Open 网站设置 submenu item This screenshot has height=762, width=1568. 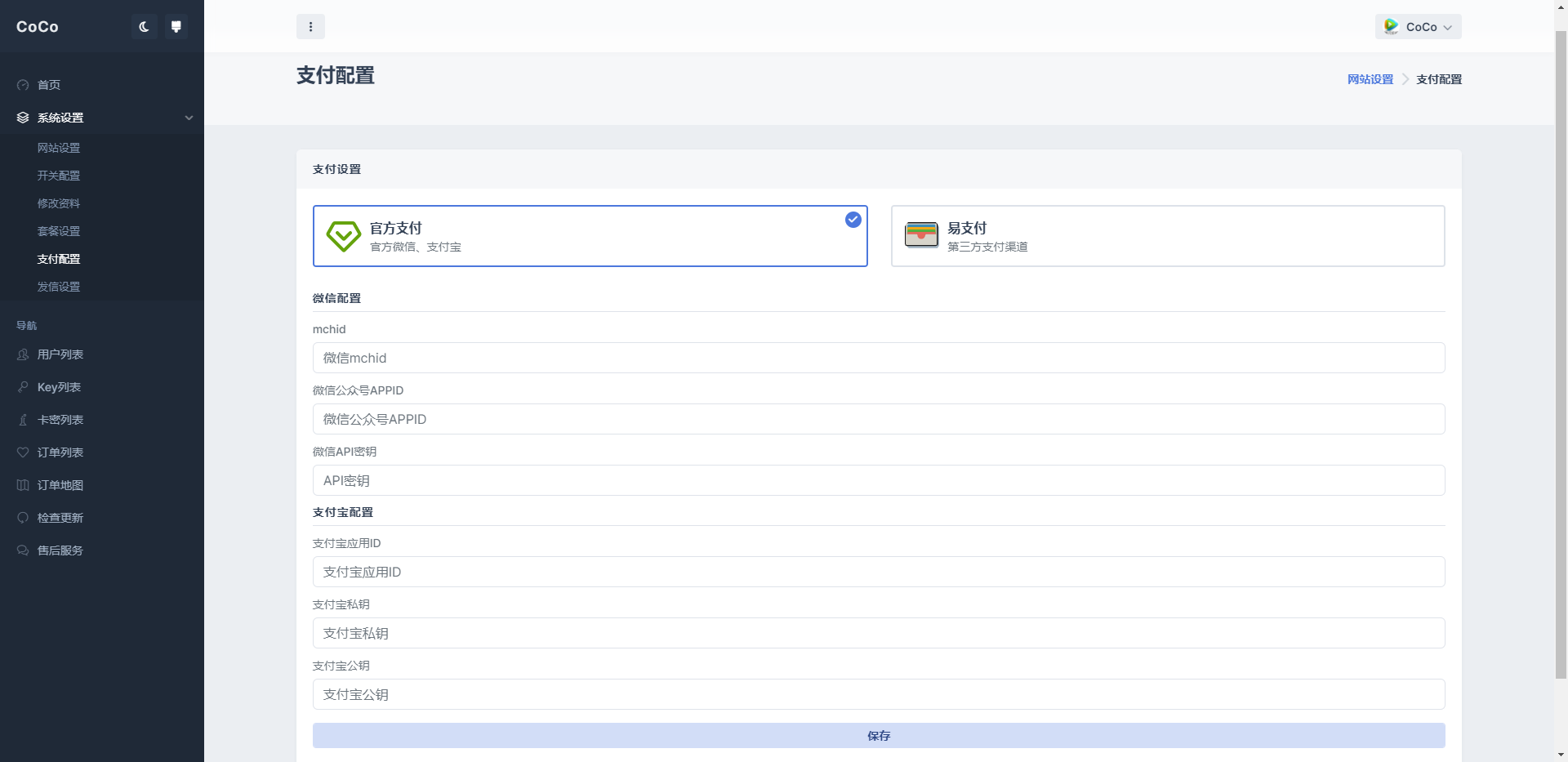pyautogui.click(x=59, y=148)
